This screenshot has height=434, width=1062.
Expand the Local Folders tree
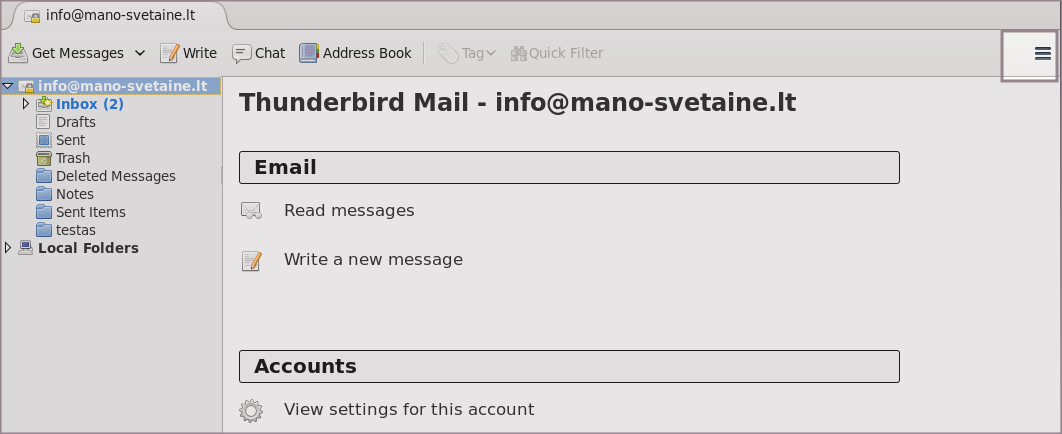(9, 248)
